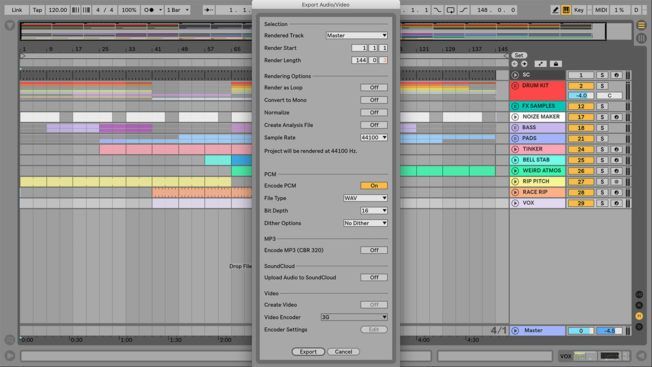Image resolution: width=652 pixels, height=367 pixels.
Task: Unfold the BASS track
Action: 515,128
